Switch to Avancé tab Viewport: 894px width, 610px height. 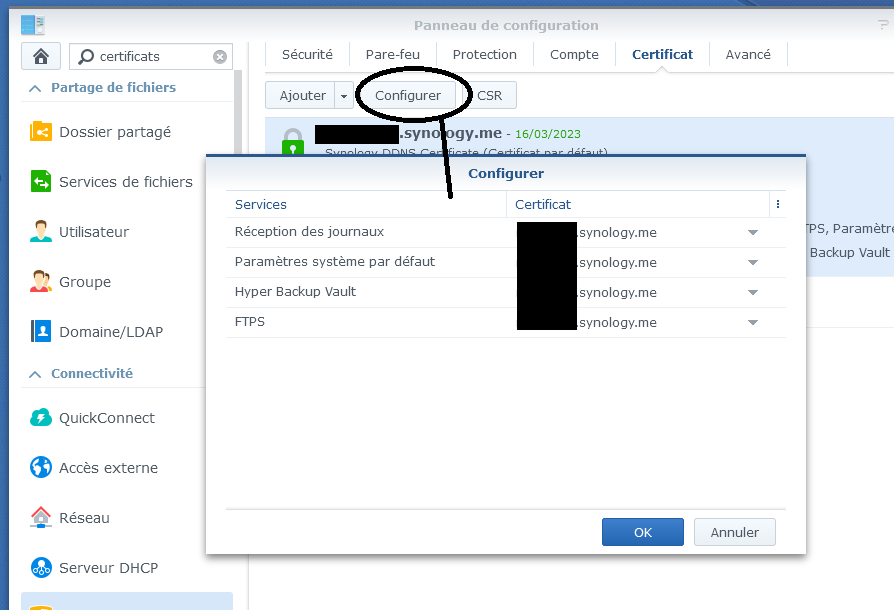pos(748,55)
